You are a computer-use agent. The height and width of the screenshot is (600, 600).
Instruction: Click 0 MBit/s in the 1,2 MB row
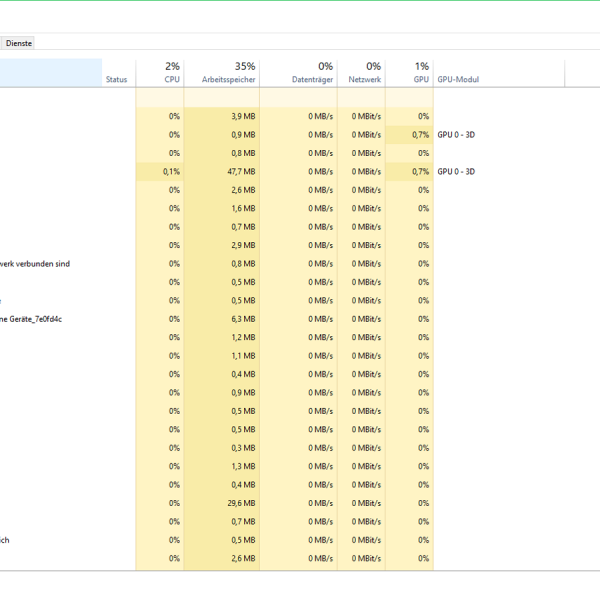click(x=366, y=338)
